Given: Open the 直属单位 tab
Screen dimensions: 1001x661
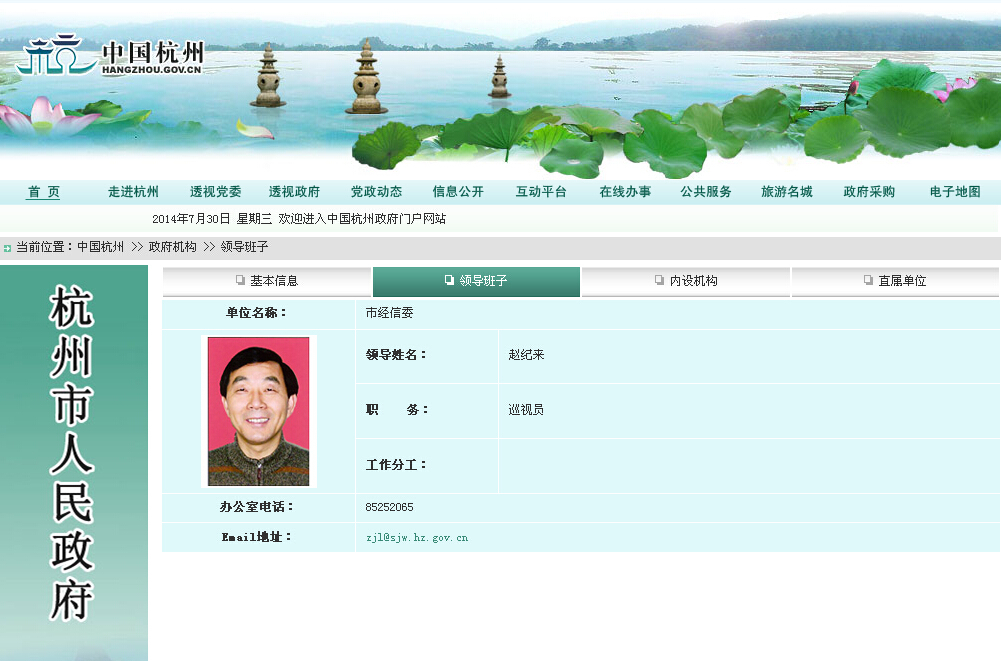Looking at the screenshot, I should [x=896, y=281].
